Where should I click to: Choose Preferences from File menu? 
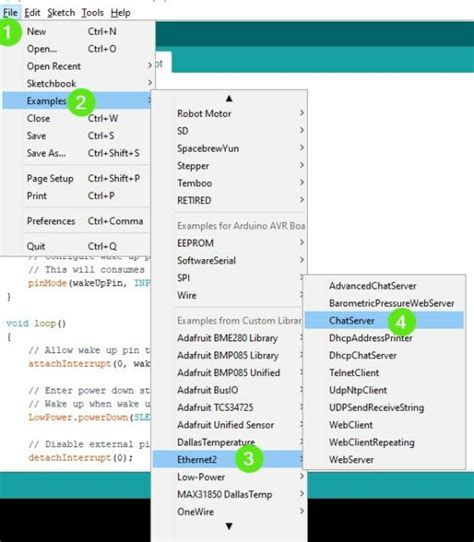77,221
